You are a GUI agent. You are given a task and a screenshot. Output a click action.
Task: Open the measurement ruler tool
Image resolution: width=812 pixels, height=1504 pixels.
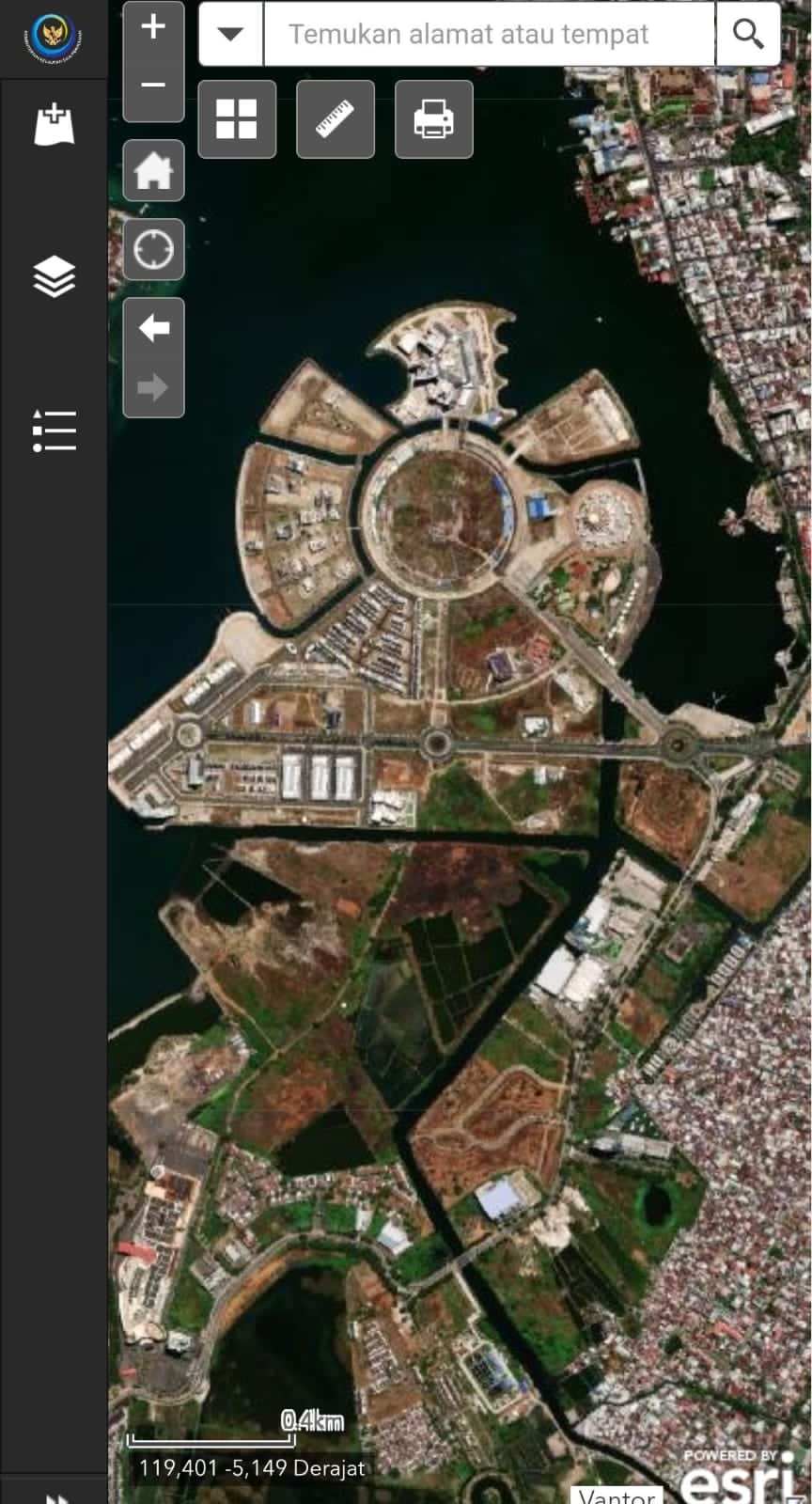coord(336,119)
